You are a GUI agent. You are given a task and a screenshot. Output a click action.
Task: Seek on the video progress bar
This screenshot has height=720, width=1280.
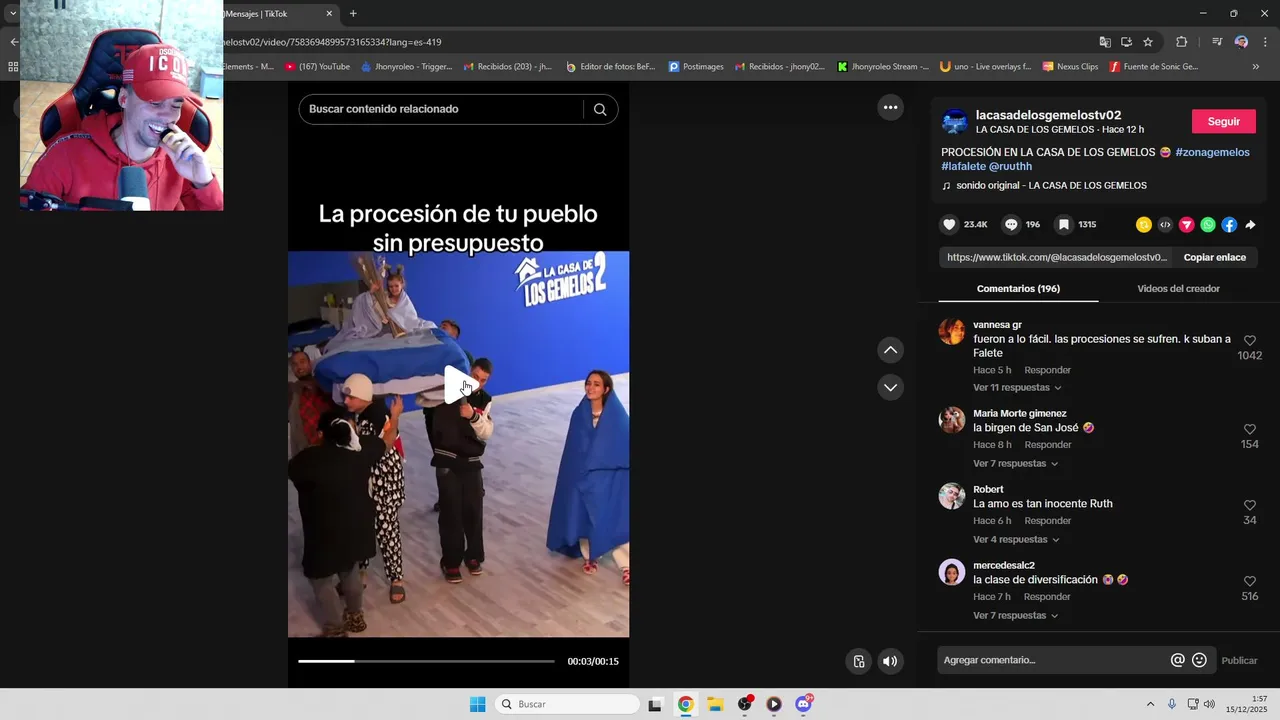(426, 661)
